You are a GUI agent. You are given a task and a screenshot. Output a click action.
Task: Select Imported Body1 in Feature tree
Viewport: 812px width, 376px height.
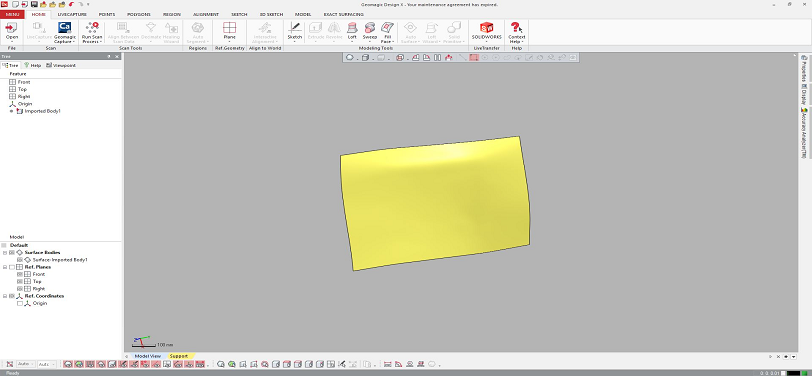coord(42,111)
